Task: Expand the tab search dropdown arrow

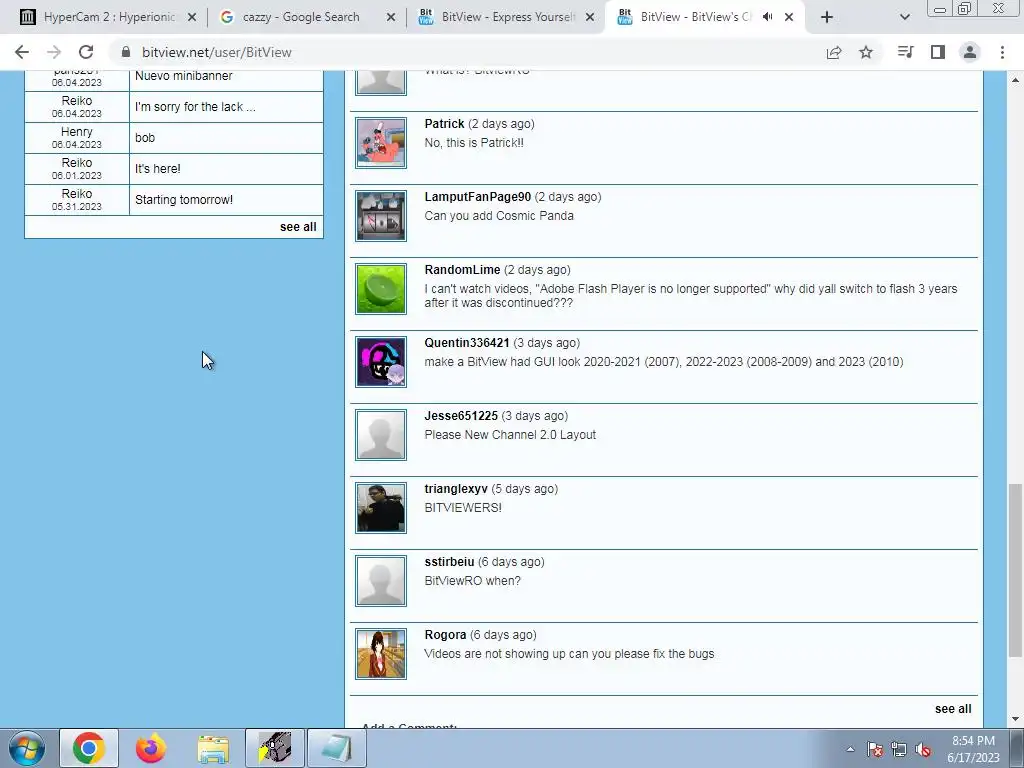Action: tap(904, 17)
